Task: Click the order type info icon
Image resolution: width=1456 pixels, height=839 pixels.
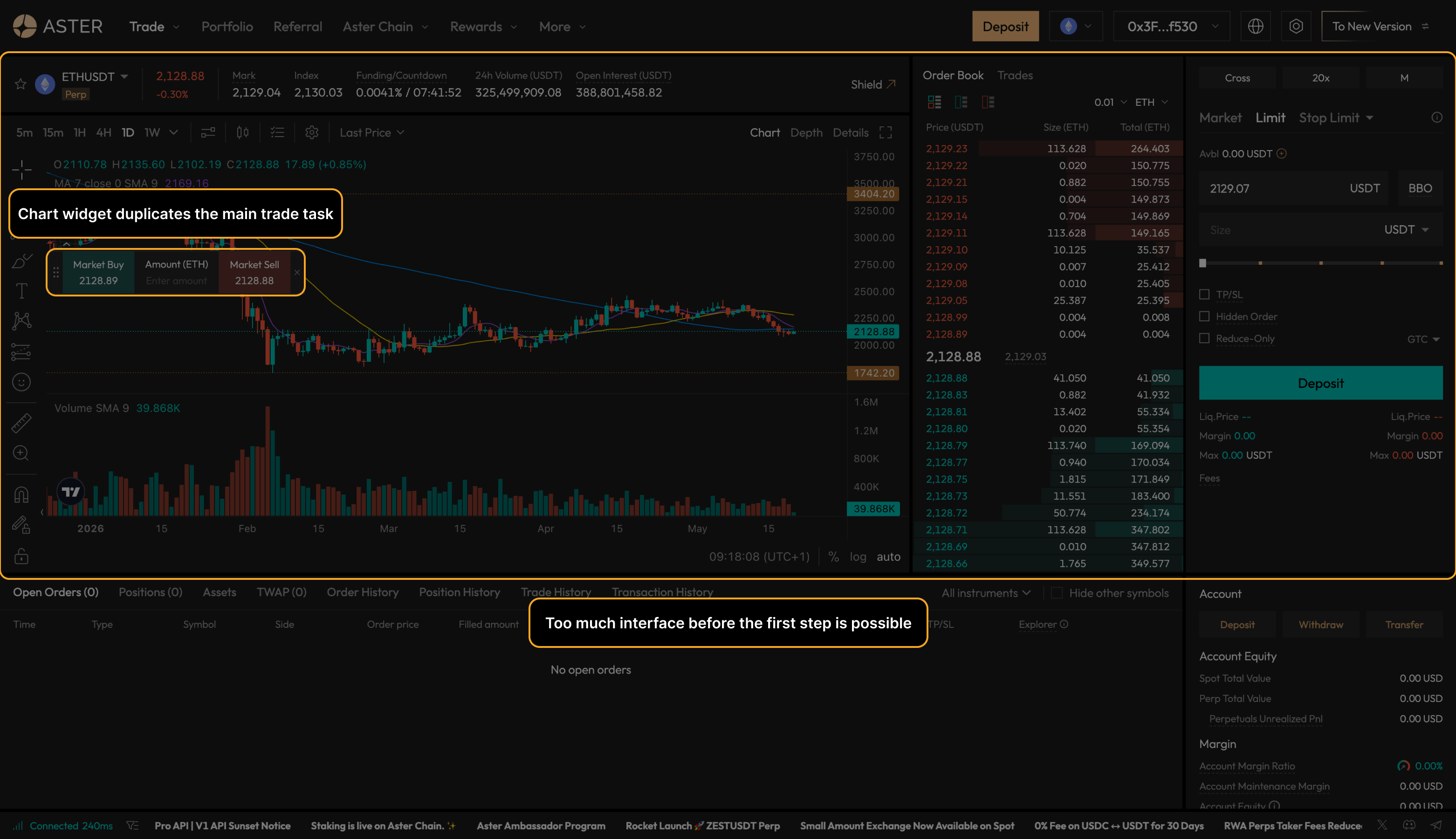Action: pyautogui.click(x=1437, y=117)
